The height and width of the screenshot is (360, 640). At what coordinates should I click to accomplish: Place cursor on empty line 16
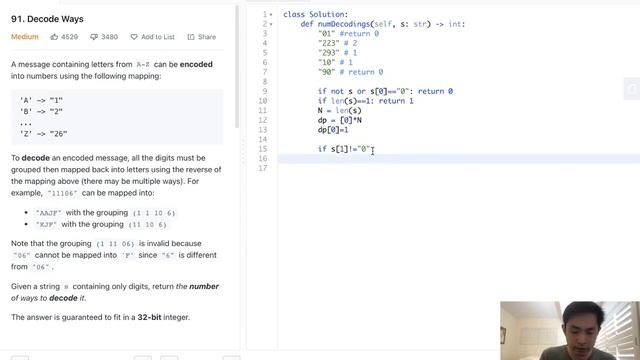tap(459, 158)
